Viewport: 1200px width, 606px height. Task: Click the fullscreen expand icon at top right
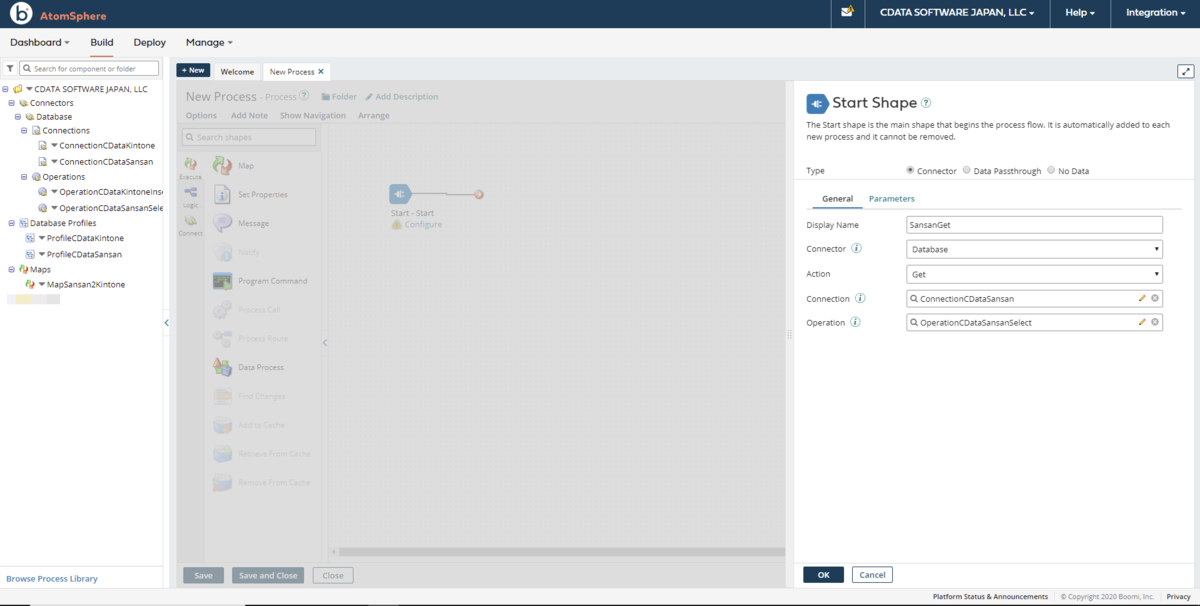point(1186,71)
